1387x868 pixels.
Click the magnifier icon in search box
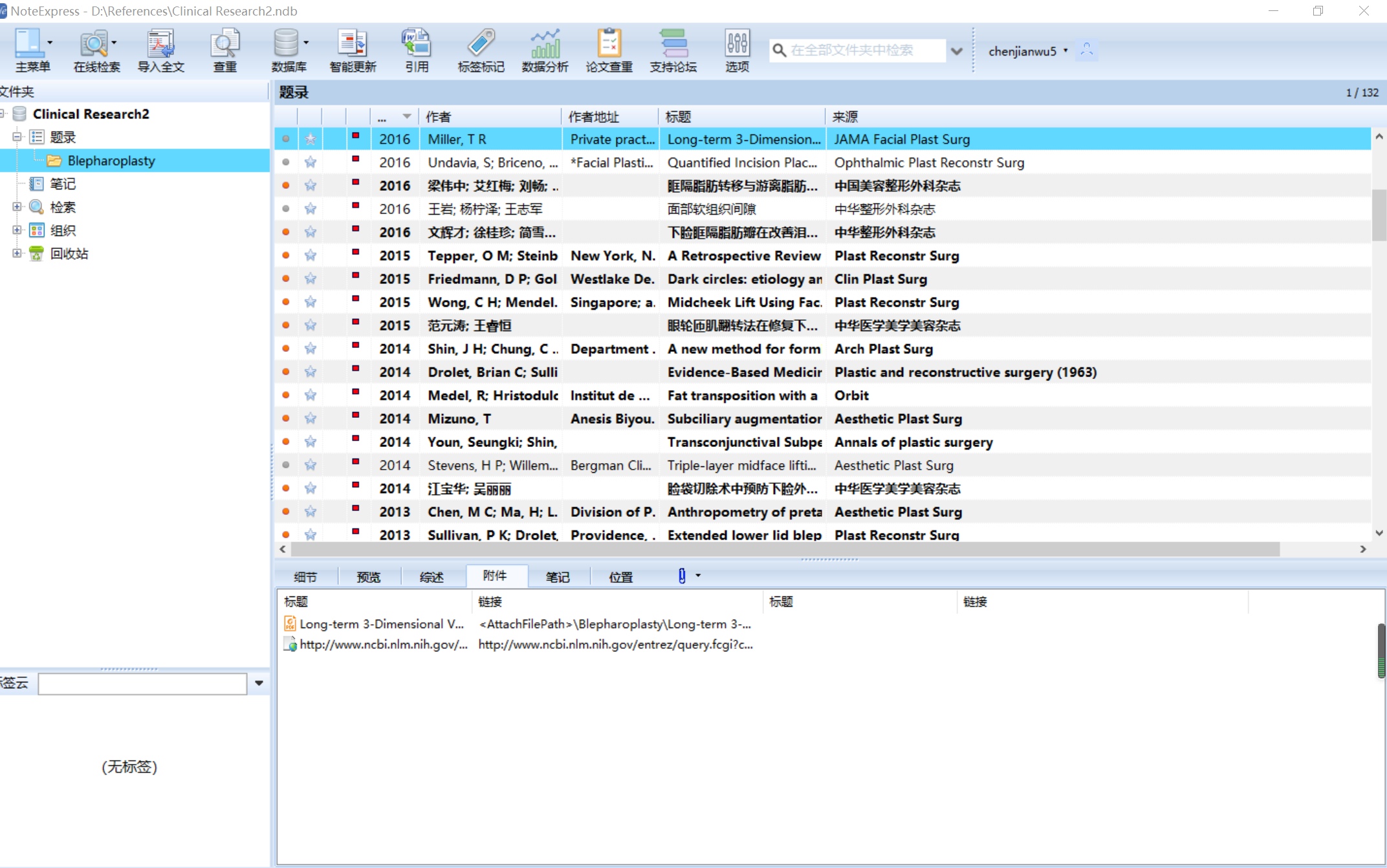coord(780,50)
